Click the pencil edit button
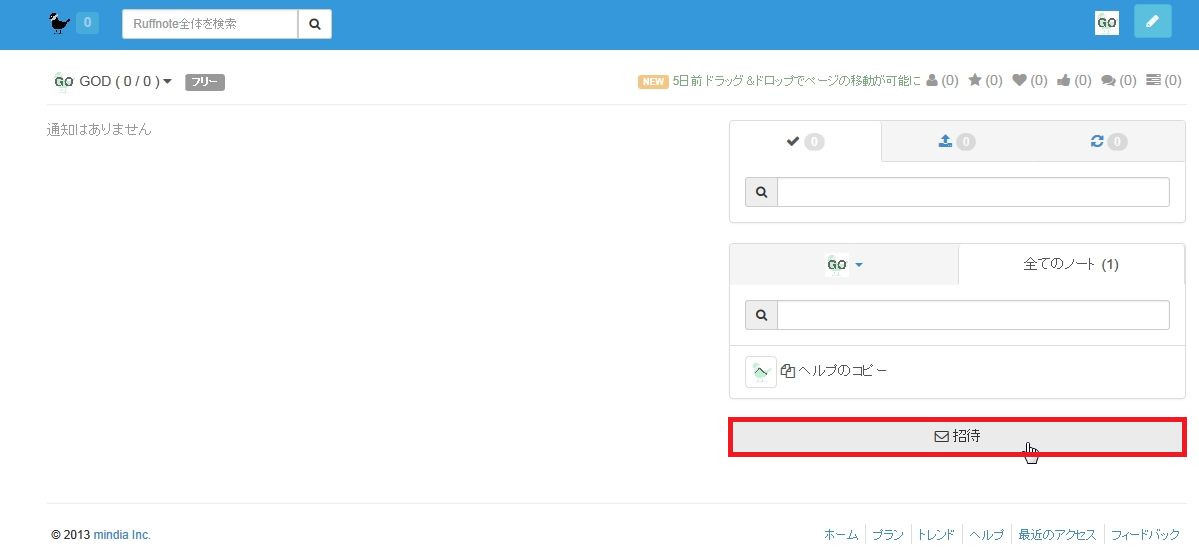The height and width of the screenshot is (550, 1199). click(x=1152, y=21)
